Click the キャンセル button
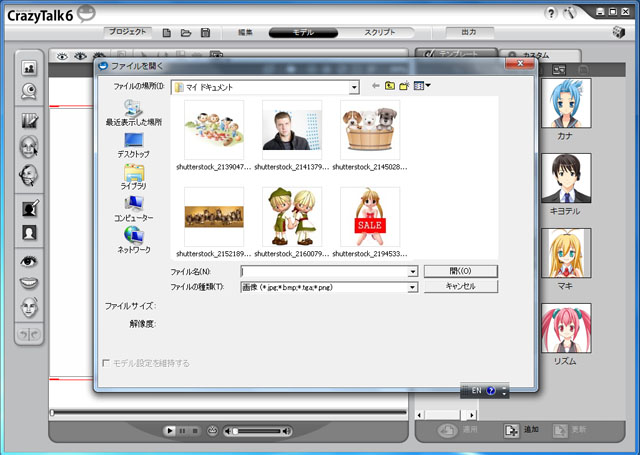The image size is (640, 455). click(460, 287)
